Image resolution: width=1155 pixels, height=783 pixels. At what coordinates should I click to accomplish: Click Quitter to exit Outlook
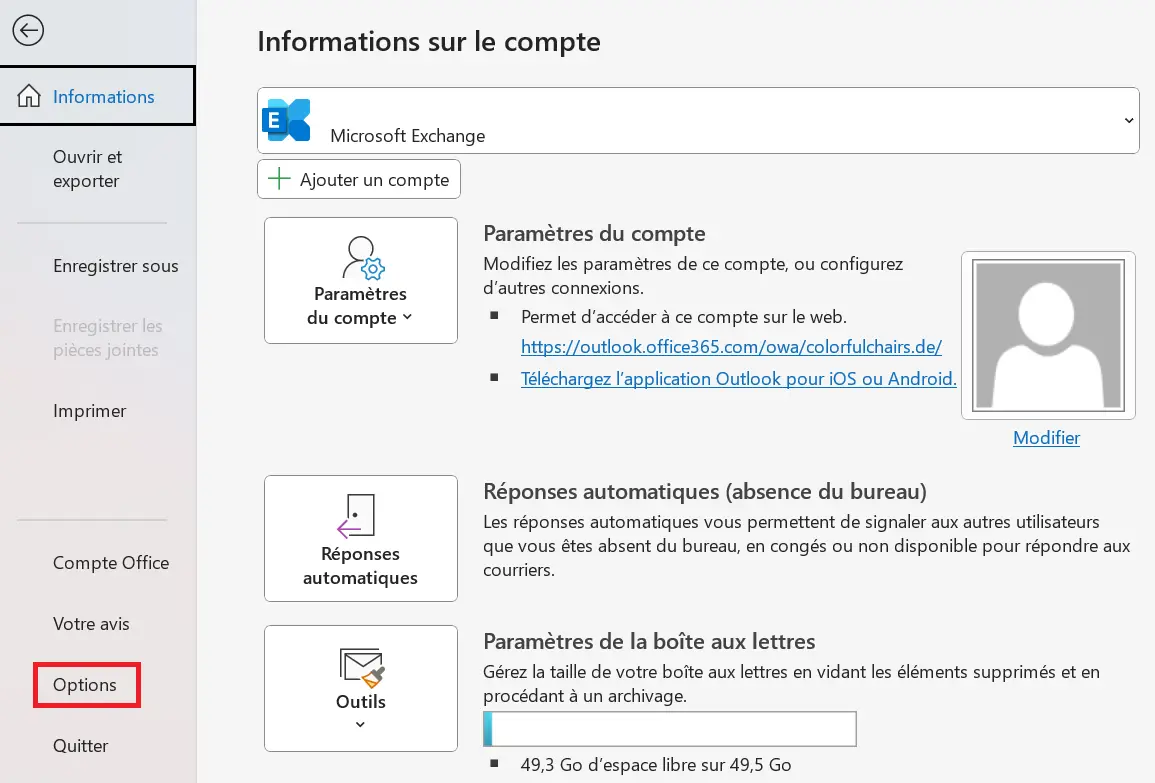80,745
